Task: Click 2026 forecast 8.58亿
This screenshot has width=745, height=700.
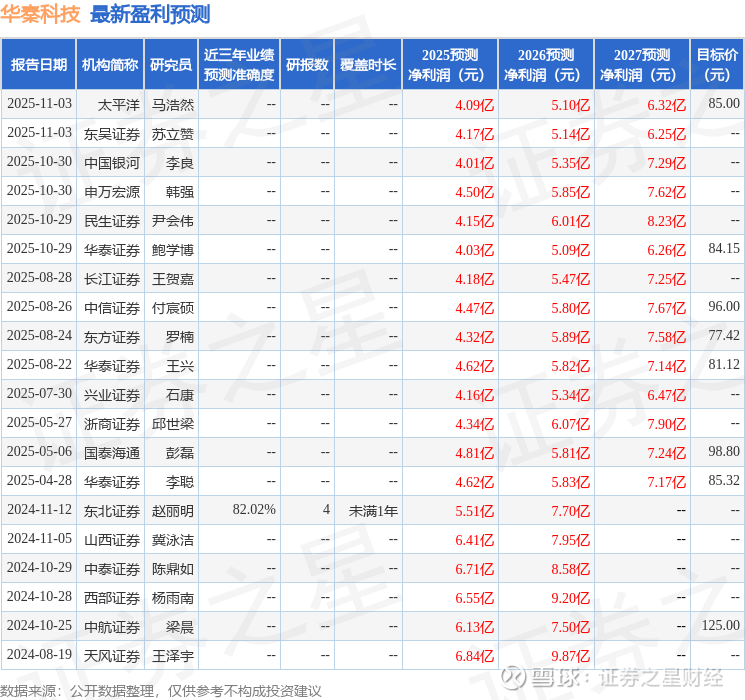Action: (x=570, y=569)
